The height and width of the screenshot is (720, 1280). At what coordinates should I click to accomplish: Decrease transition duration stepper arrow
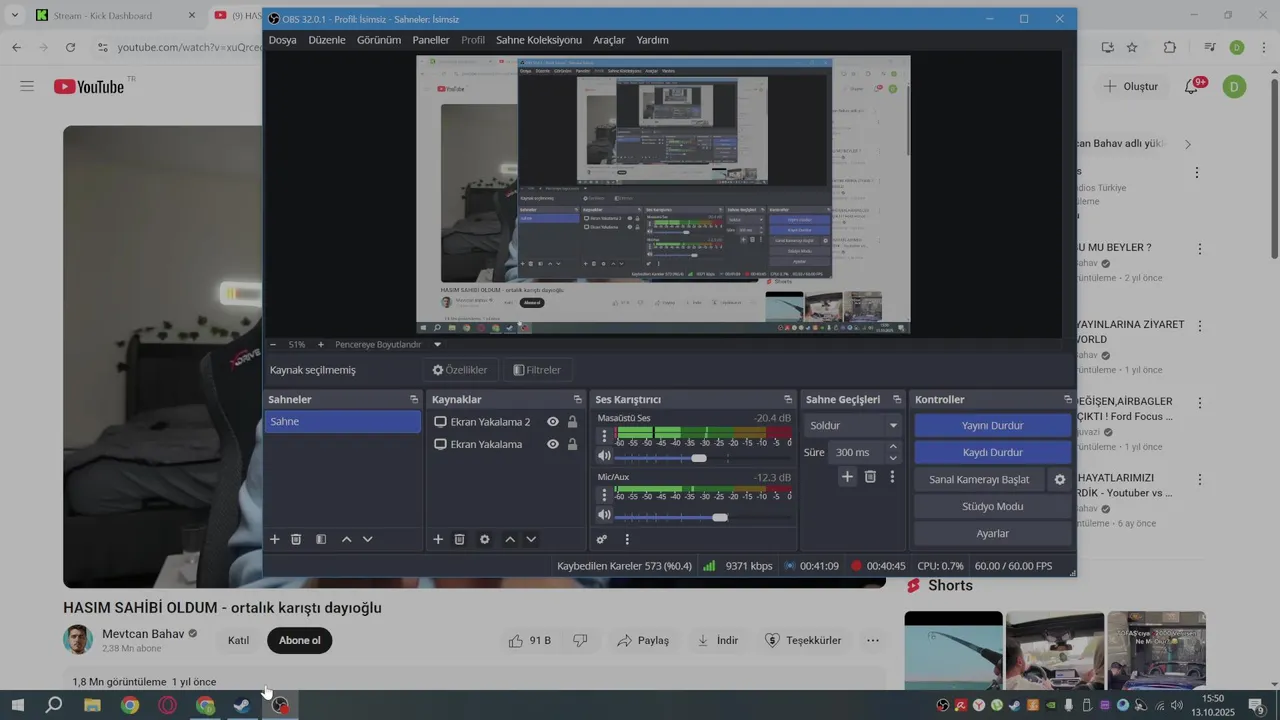point(893,458)
